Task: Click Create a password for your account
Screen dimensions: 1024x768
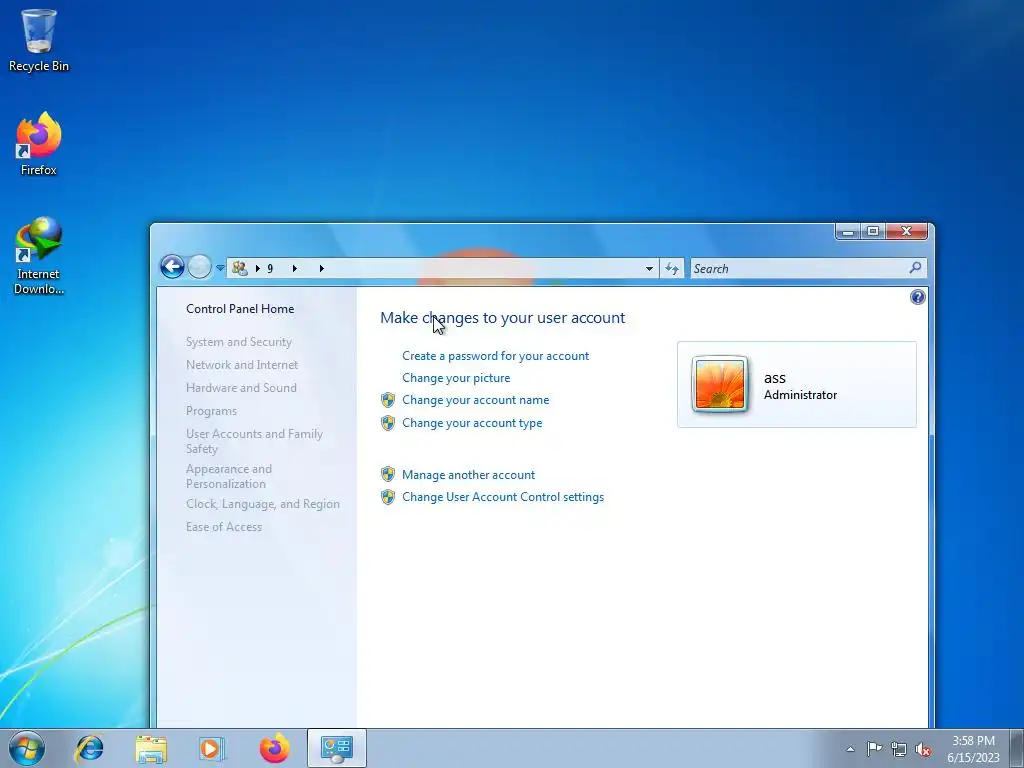Action: point(495,356)
